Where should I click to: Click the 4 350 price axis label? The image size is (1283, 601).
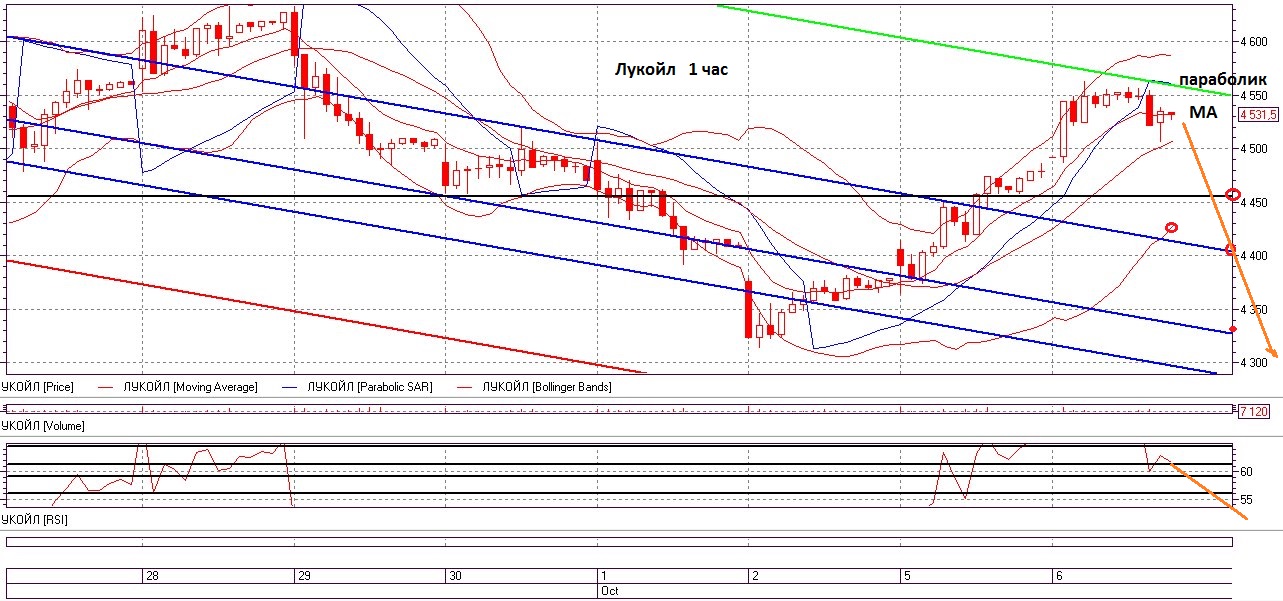coord(1254,310)
